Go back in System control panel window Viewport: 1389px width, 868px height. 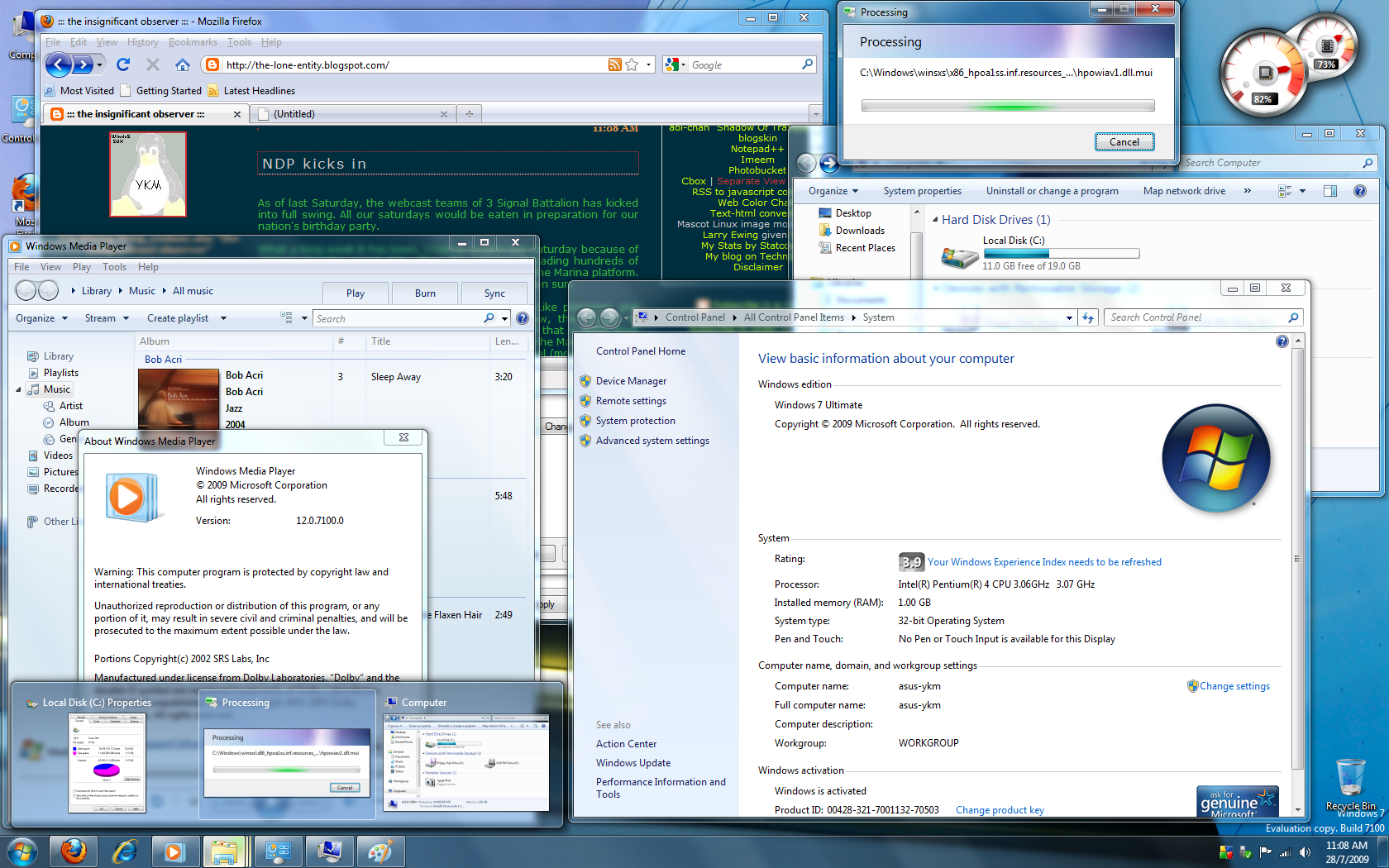[586, 317]
